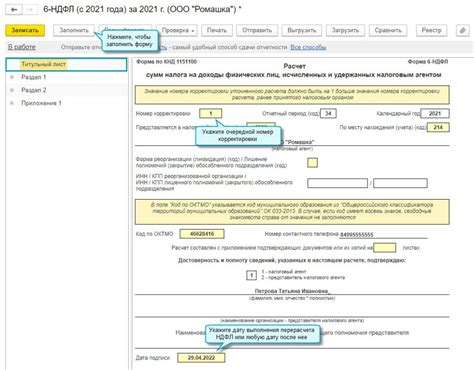
Task: Click the Выгрузить toolbar button
Action: point(302,30)
